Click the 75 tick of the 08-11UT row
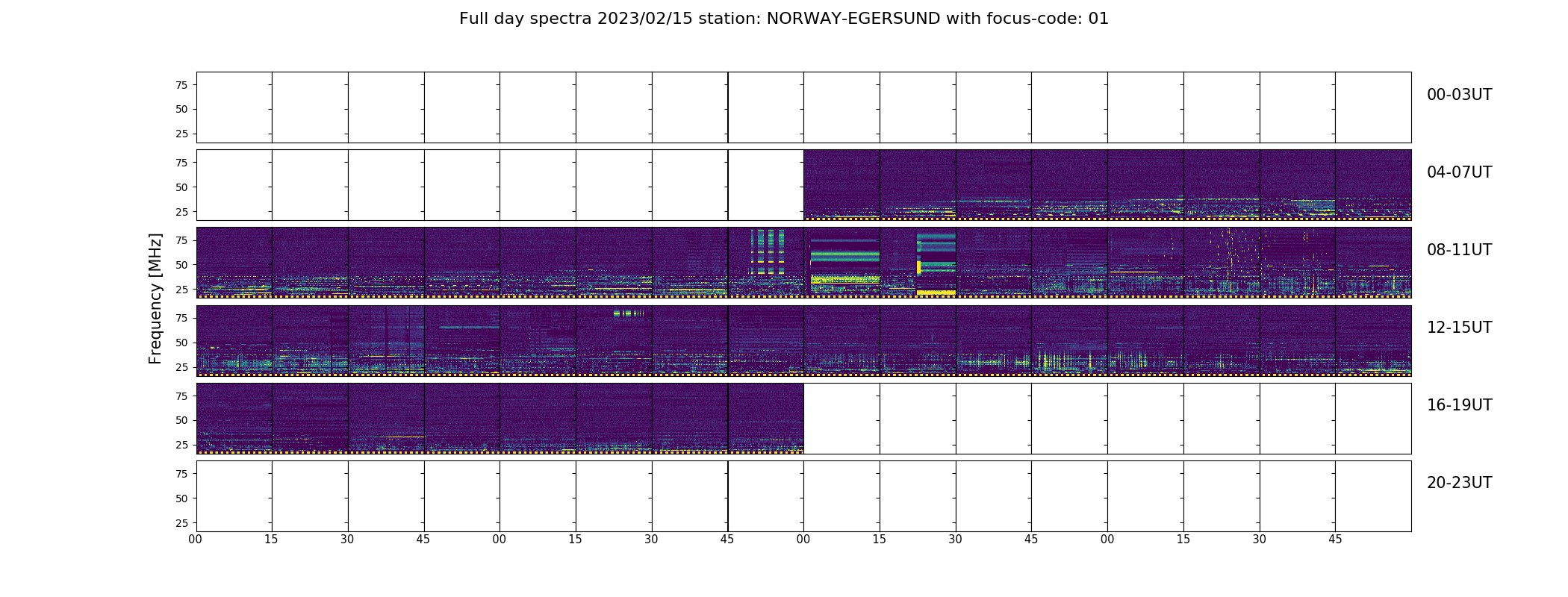This screenshot has width=1568, height=597. coord(181,240)
